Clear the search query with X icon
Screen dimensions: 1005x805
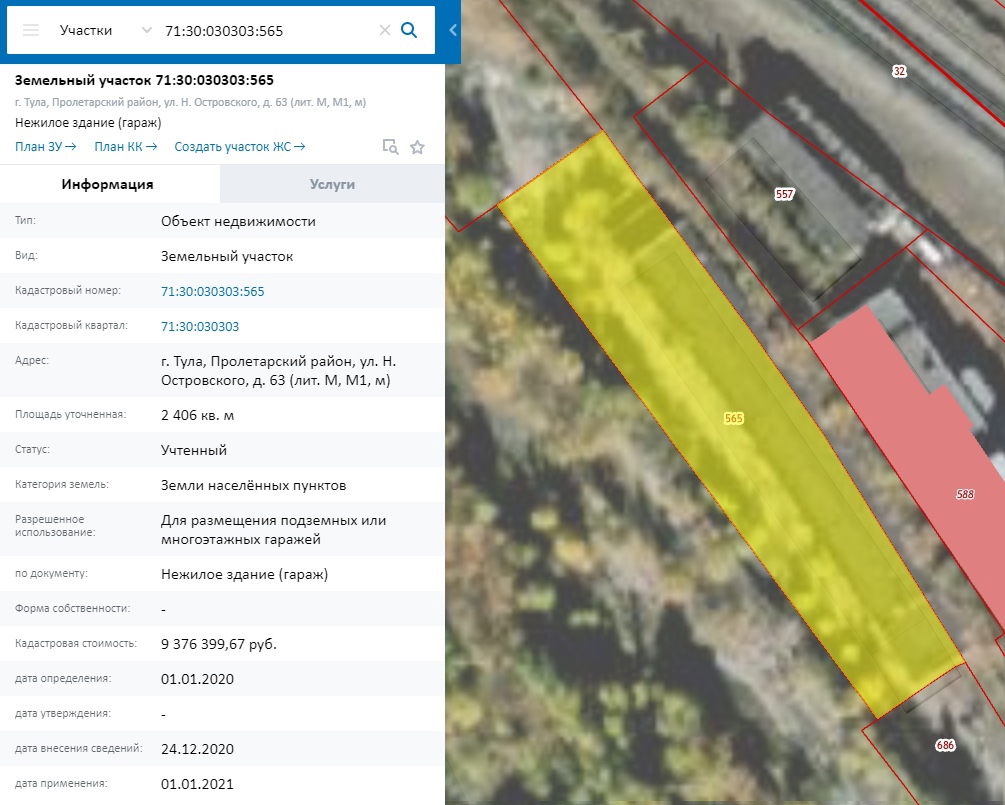[385, 30]
